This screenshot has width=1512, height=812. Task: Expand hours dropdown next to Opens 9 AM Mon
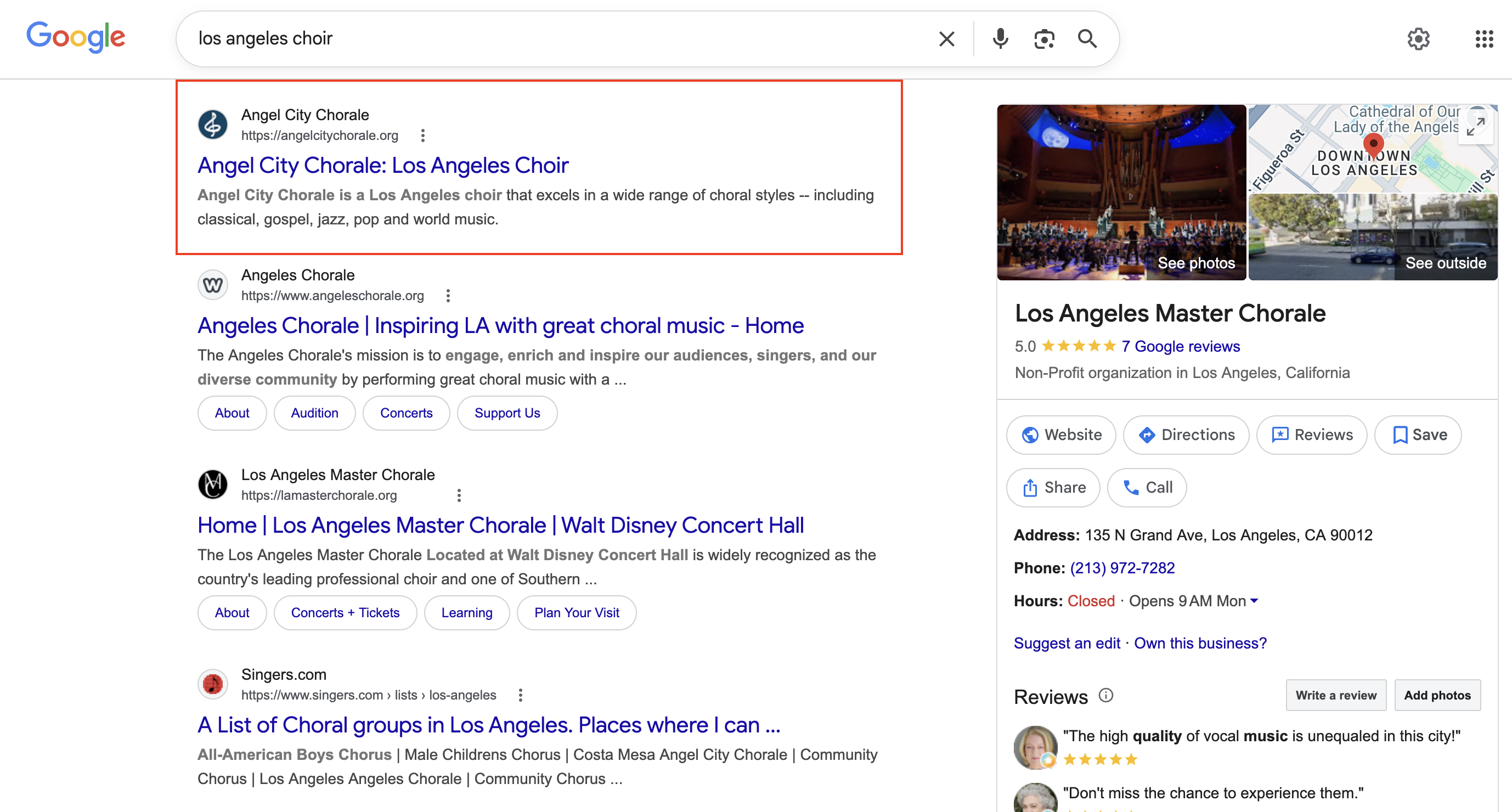(1254, 601)
